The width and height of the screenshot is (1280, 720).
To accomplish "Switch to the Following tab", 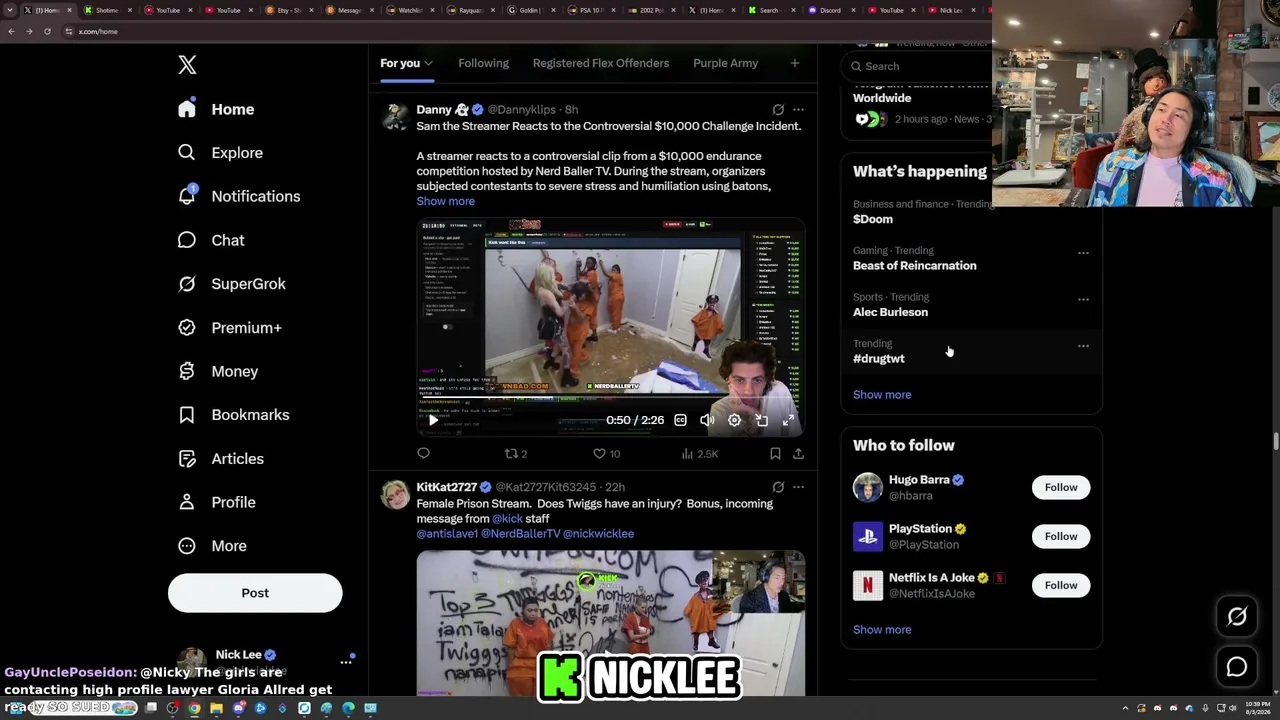I will click(x=483, y=63).
